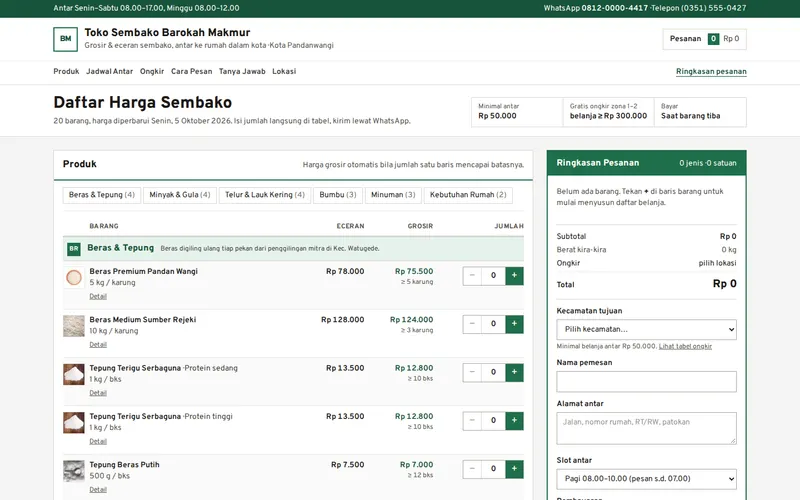The width and height of the screenshot is (800, 500).
Task: Open Beras Premium Pandan Wangi product thumbnail
Action: 74,278
